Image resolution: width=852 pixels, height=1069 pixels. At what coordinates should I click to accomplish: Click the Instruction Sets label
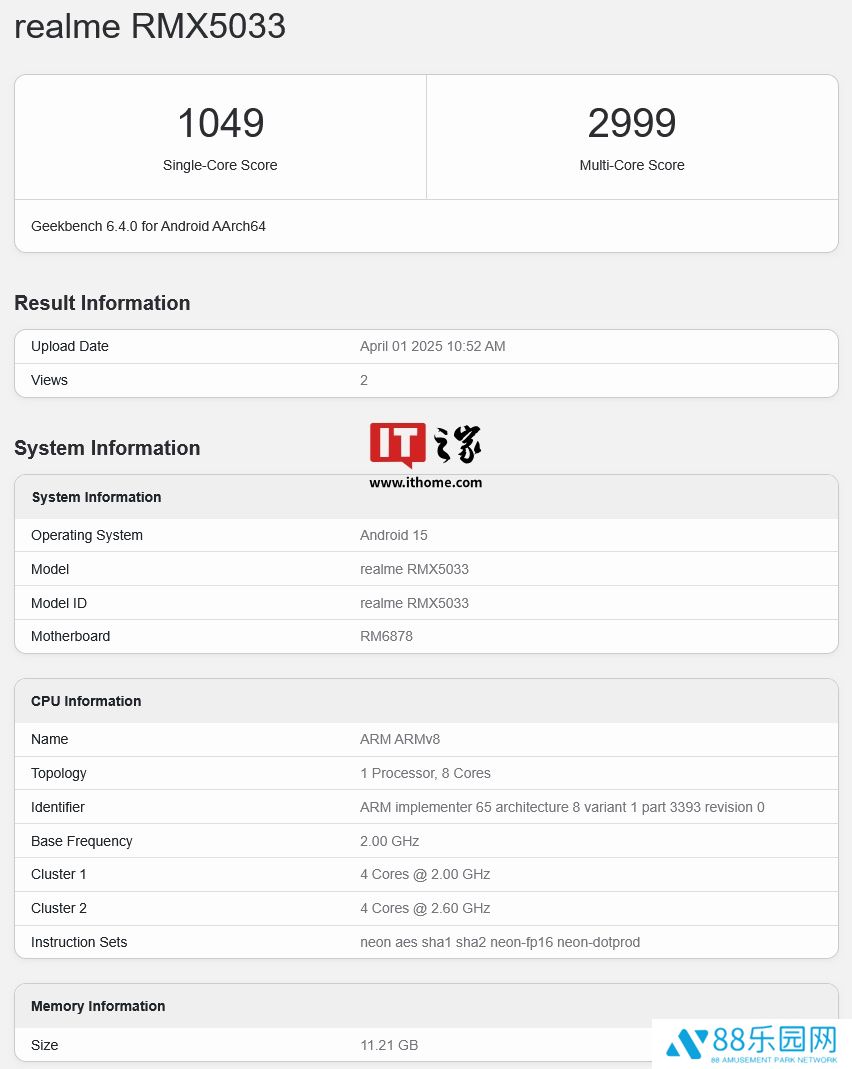pos(79,942)
